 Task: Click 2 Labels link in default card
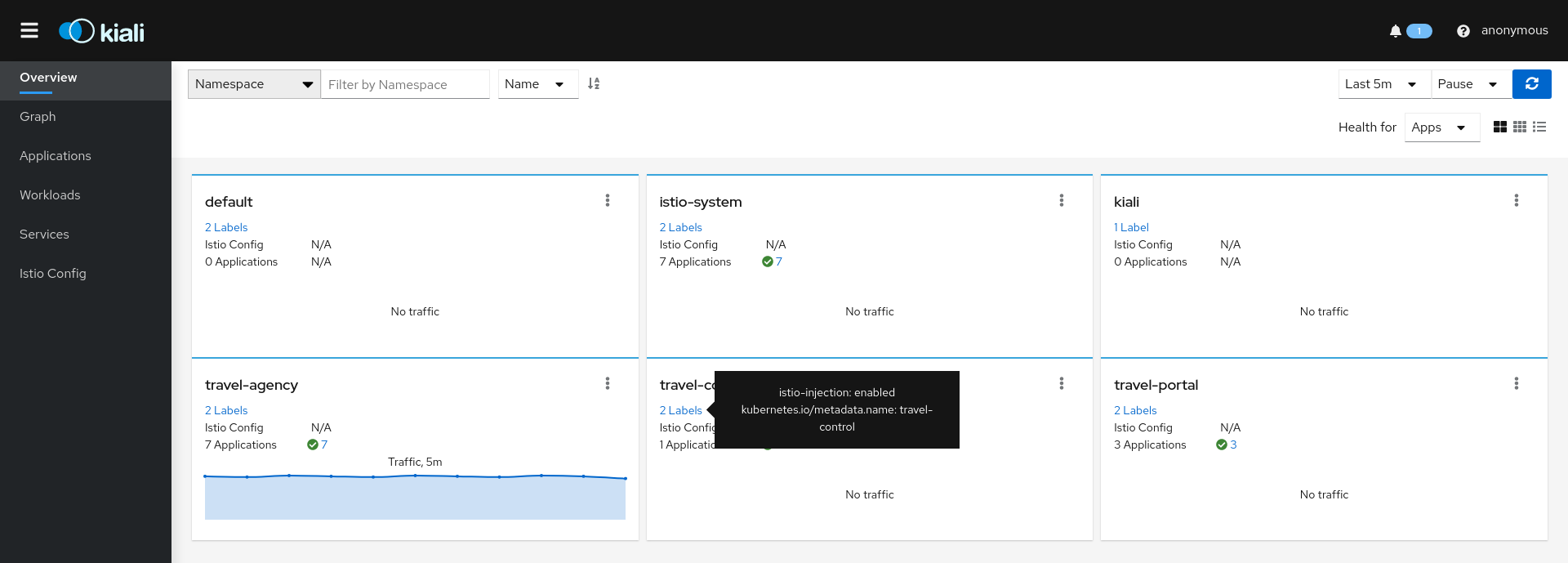click(x=226, y=227)
